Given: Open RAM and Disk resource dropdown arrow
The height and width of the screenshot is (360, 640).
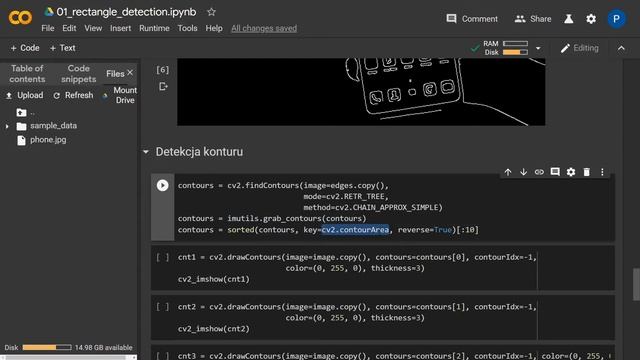Looking at the screenshot, I should click(538, 48).
